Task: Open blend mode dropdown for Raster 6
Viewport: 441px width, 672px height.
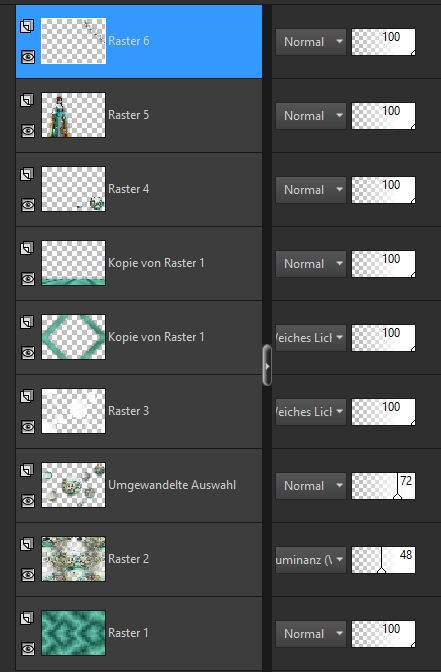Action: 311,42
